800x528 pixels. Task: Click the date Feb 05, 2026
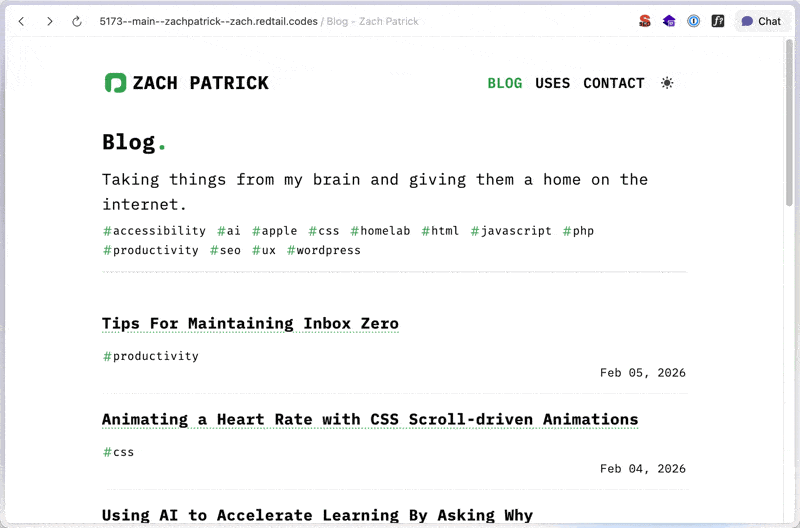click(643, 373)
